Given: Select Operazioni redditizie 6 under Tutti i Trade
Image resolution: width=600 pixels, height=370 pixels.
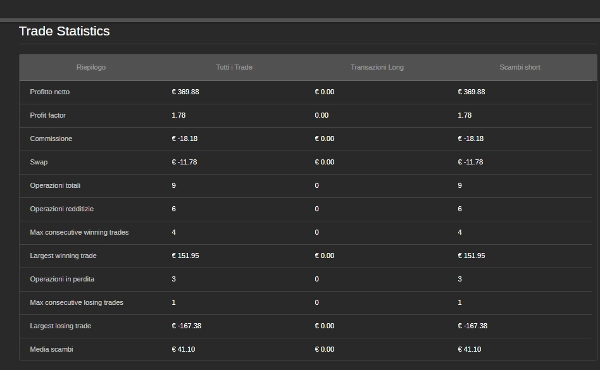Looking at the screenshot, I should tap(174, 209).
